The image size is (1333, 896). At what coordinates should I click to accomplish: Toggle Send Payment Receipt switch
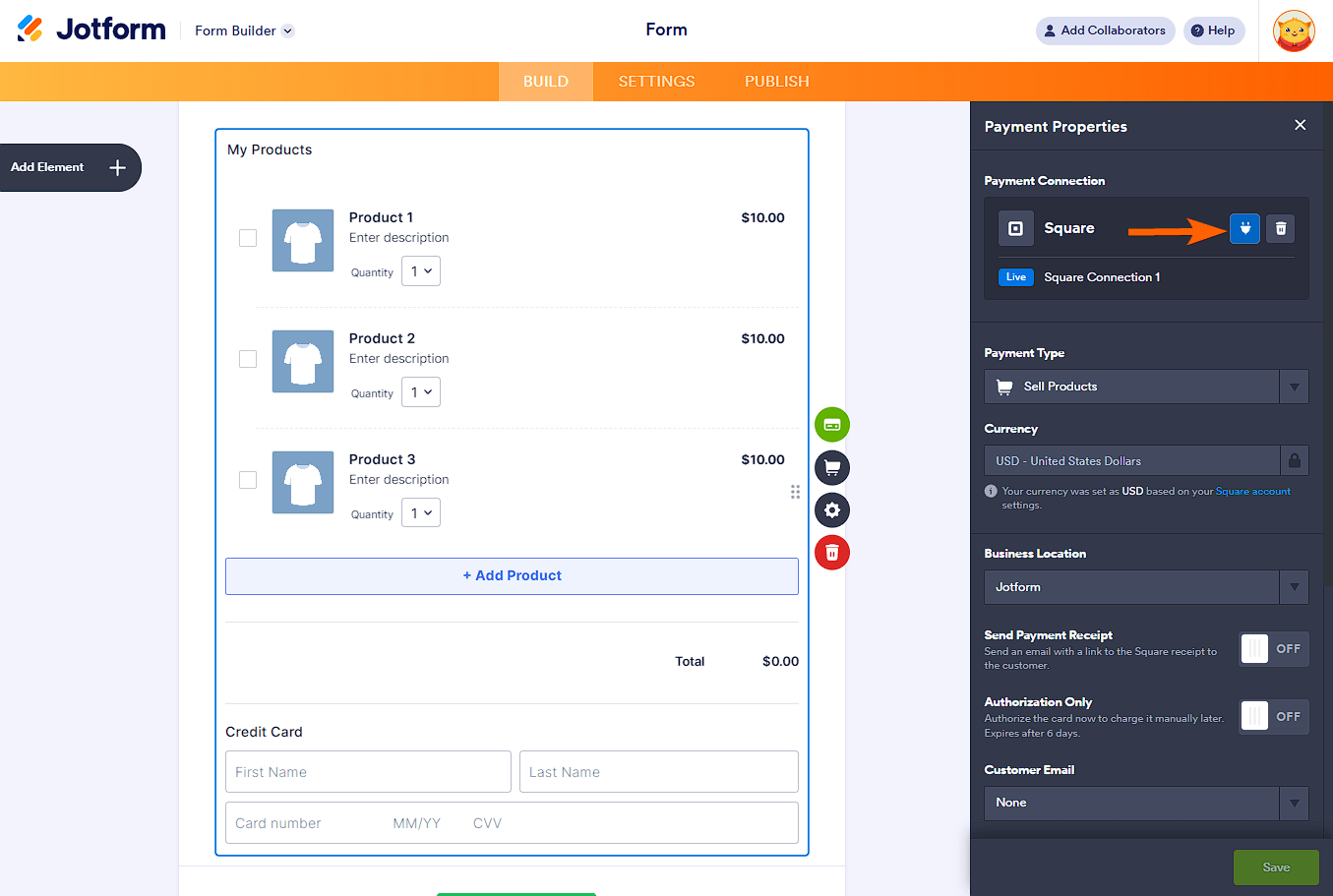click(1274, 649)
